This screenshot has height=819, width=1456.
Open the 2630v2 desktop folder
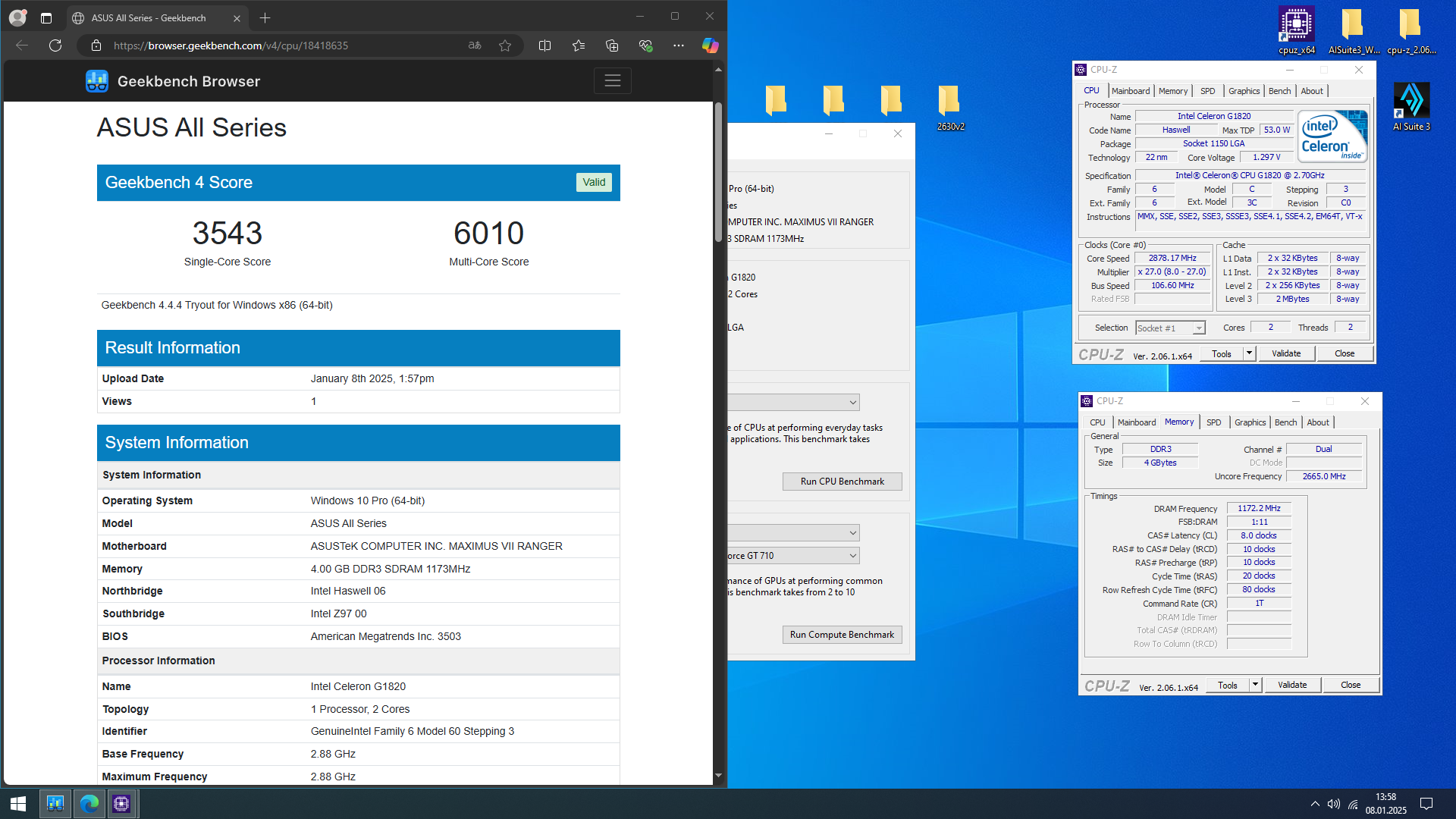(x=950, y=107)
